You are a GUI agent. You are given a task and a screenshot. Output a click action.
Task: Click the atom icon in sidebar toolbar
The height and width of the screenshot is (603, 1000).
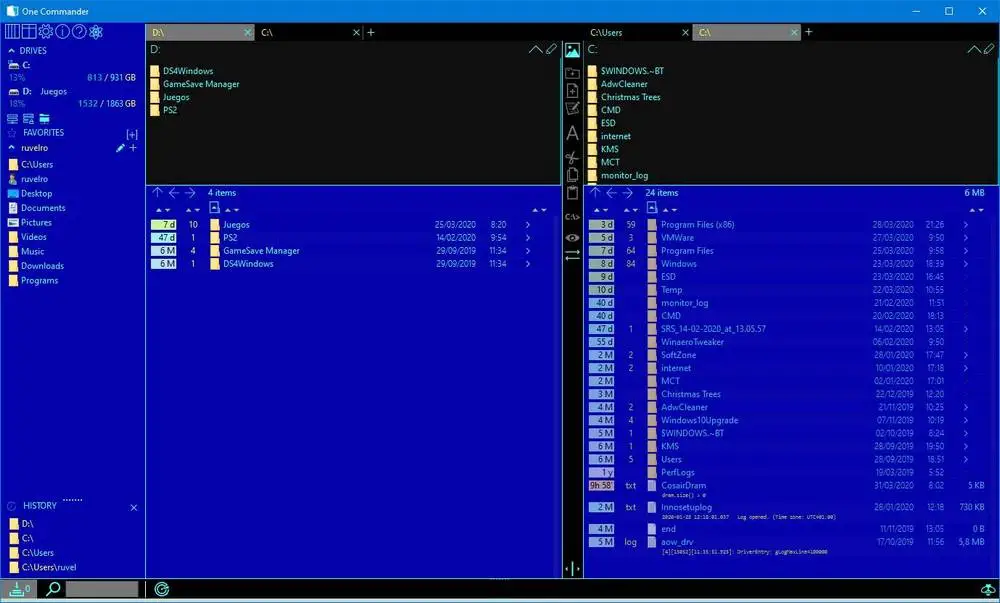tap(96, 31)
